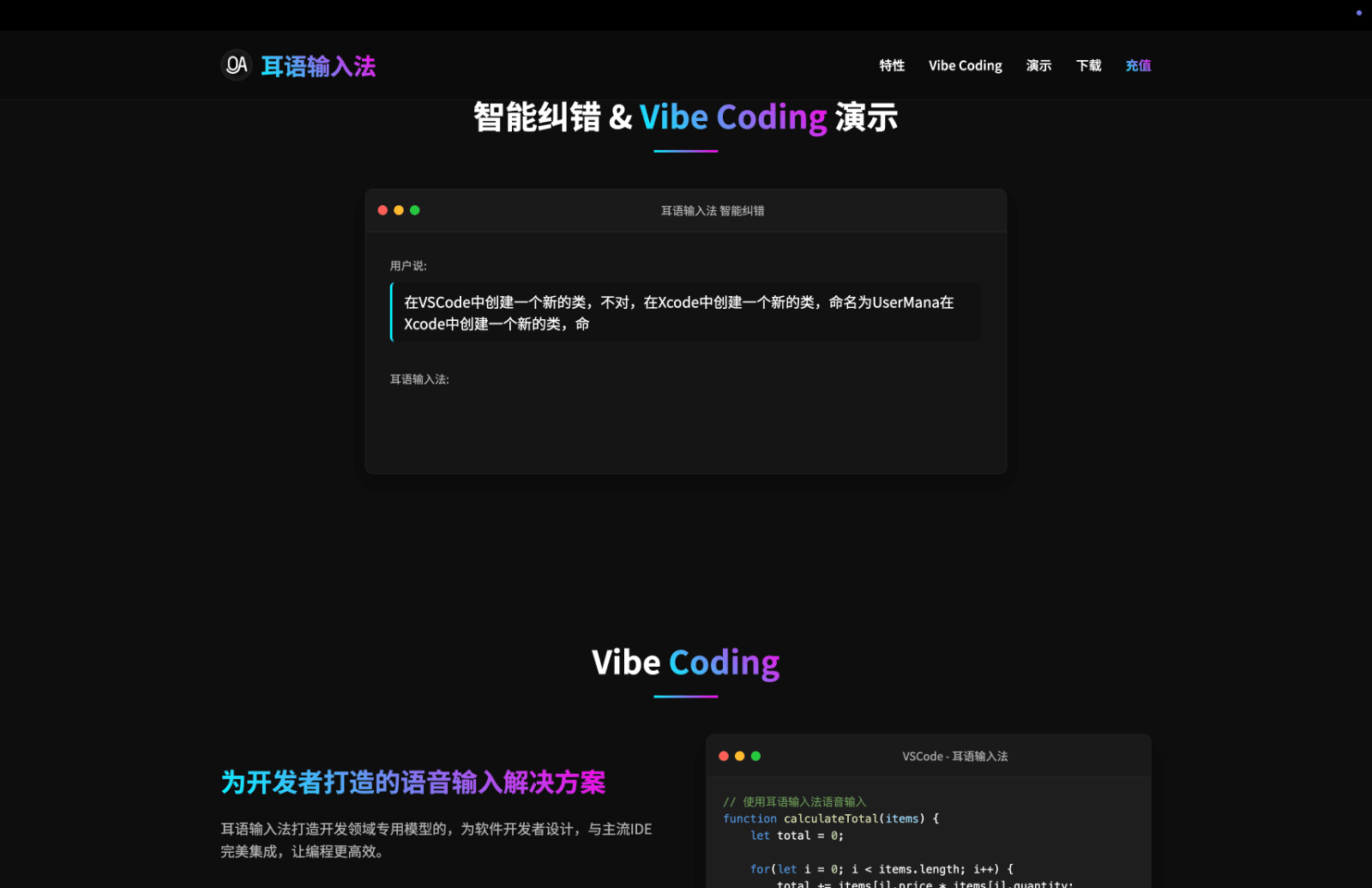The width and height of the screenshot is (1372, 888).
Task: Click the paragraph starting 耳语输入法打造开发领域
Action: tap(436, 840)
